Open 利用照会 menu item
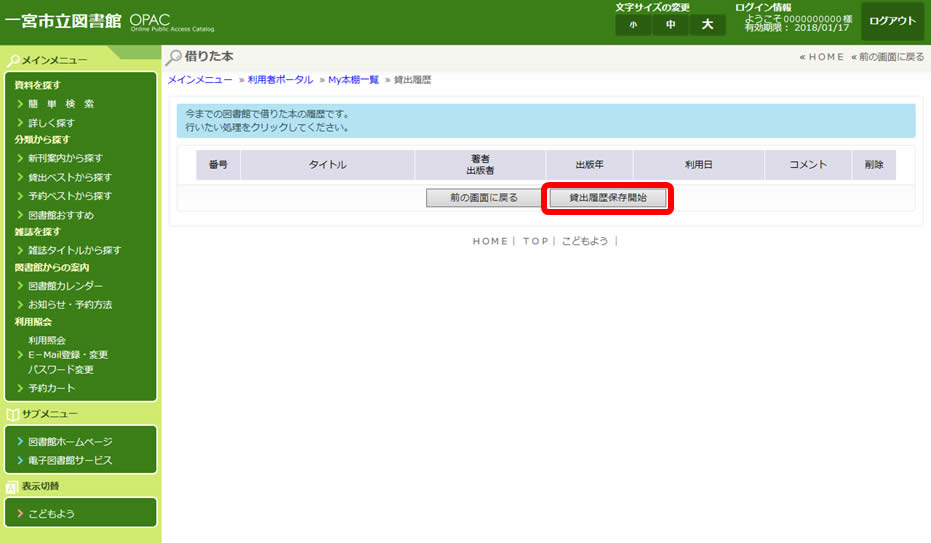Image resolution: width=931 pixels, height=543 pixels. tap(47, 340)
